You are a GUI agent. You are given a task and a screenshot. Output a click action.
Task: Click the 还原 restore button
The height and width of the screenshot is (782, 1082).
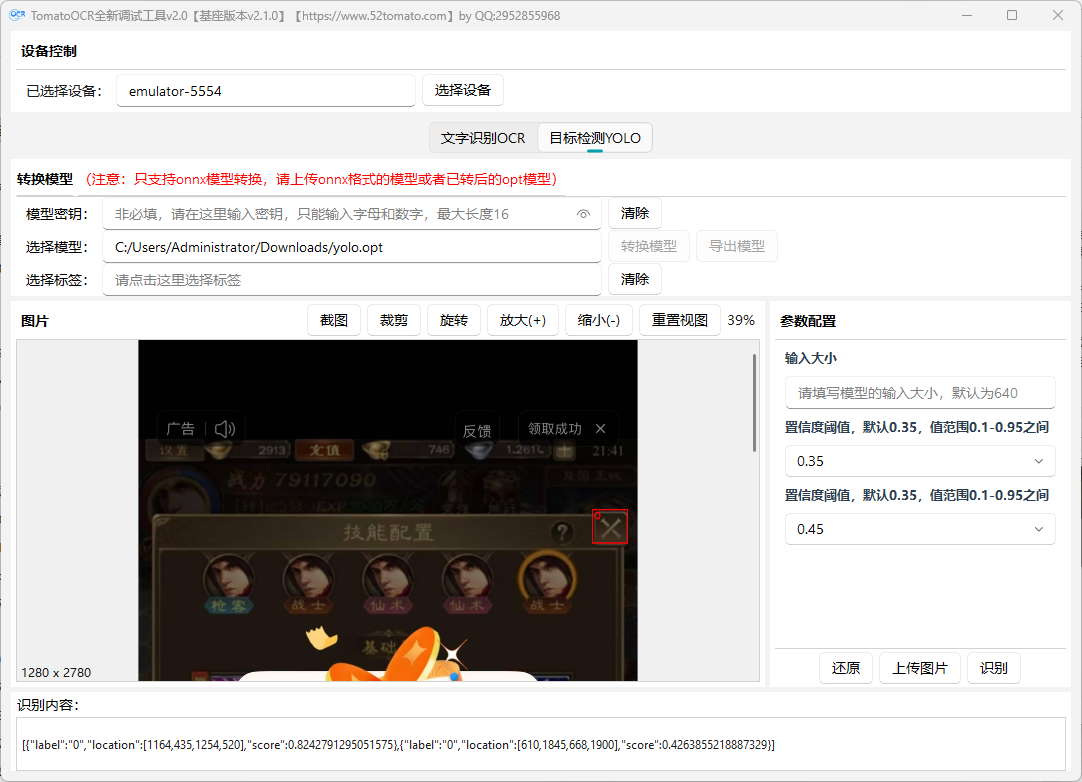[x=846, y=668]
